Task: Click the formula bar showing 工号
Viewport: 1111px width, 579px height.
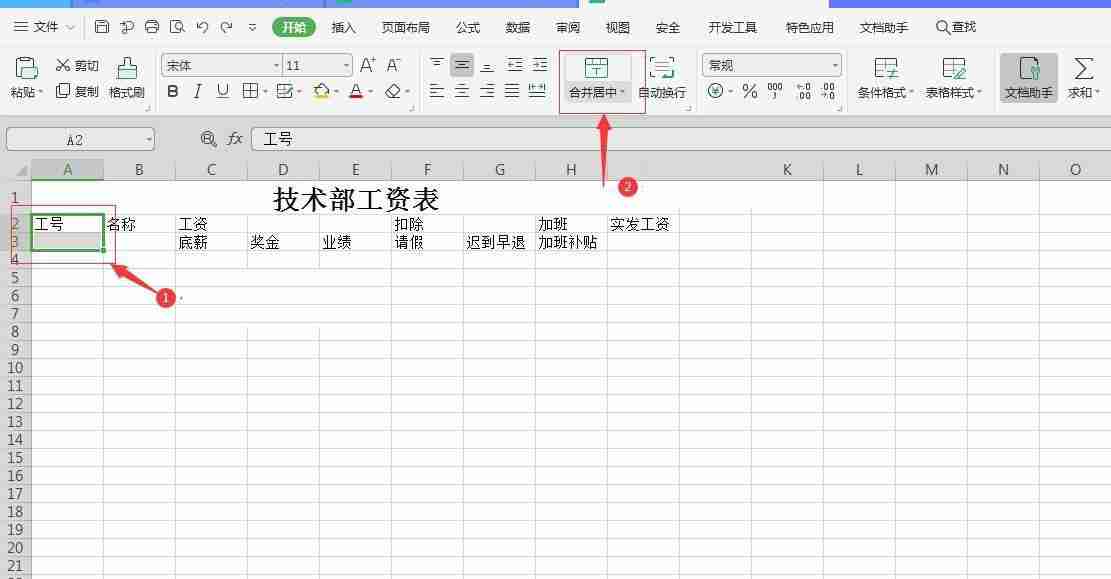Action: click(x=681, y=139)
